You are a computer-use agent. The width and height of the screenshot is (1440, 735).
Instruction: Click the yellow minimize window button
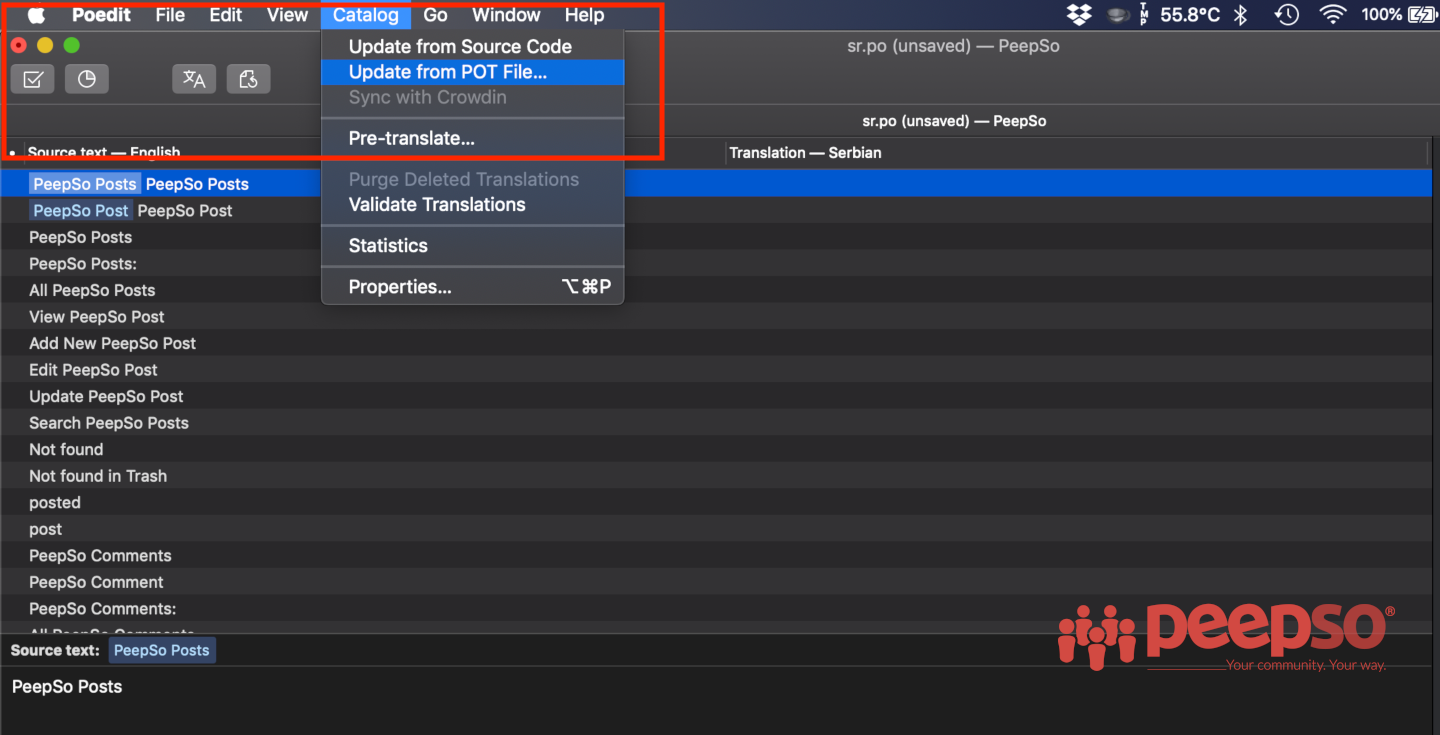45,45
